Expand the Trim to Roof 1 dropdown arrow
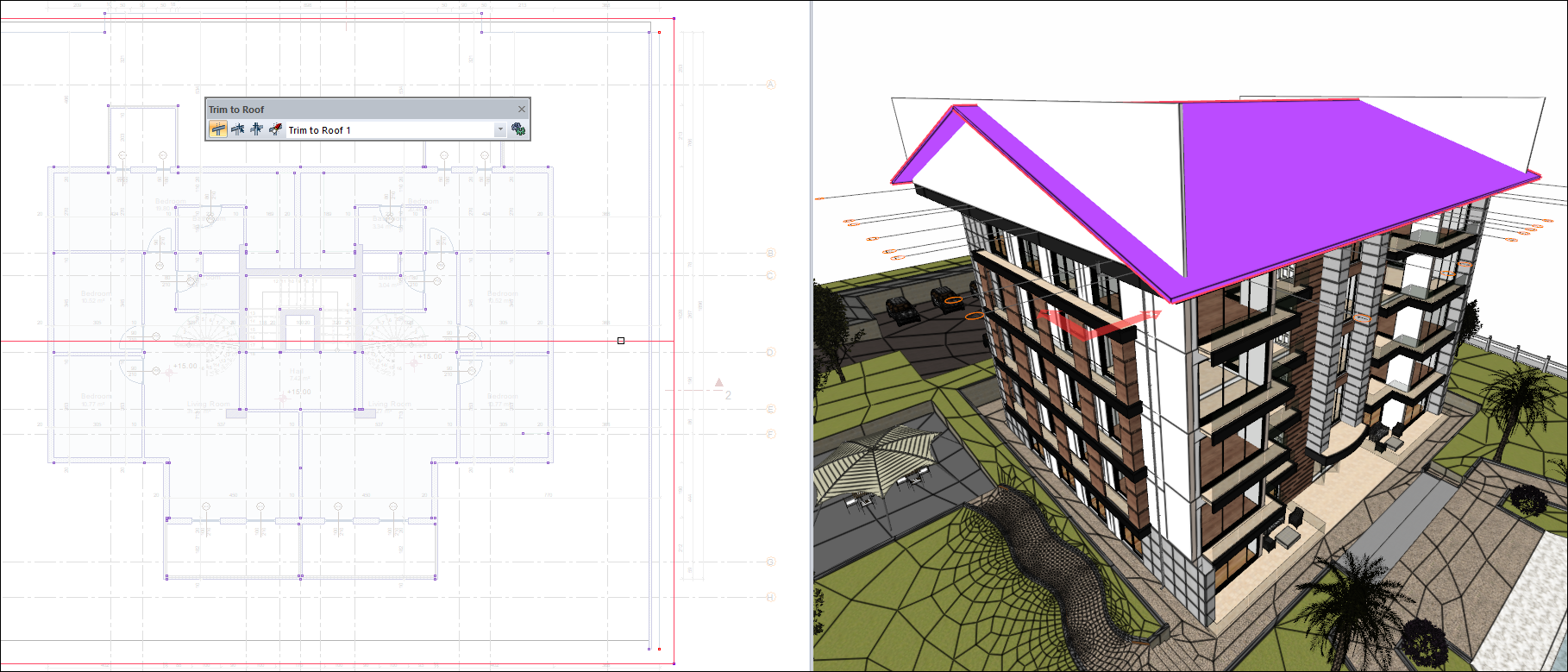Image resolution: width=1568 pixels, height=672 pixels. point(500,130)
